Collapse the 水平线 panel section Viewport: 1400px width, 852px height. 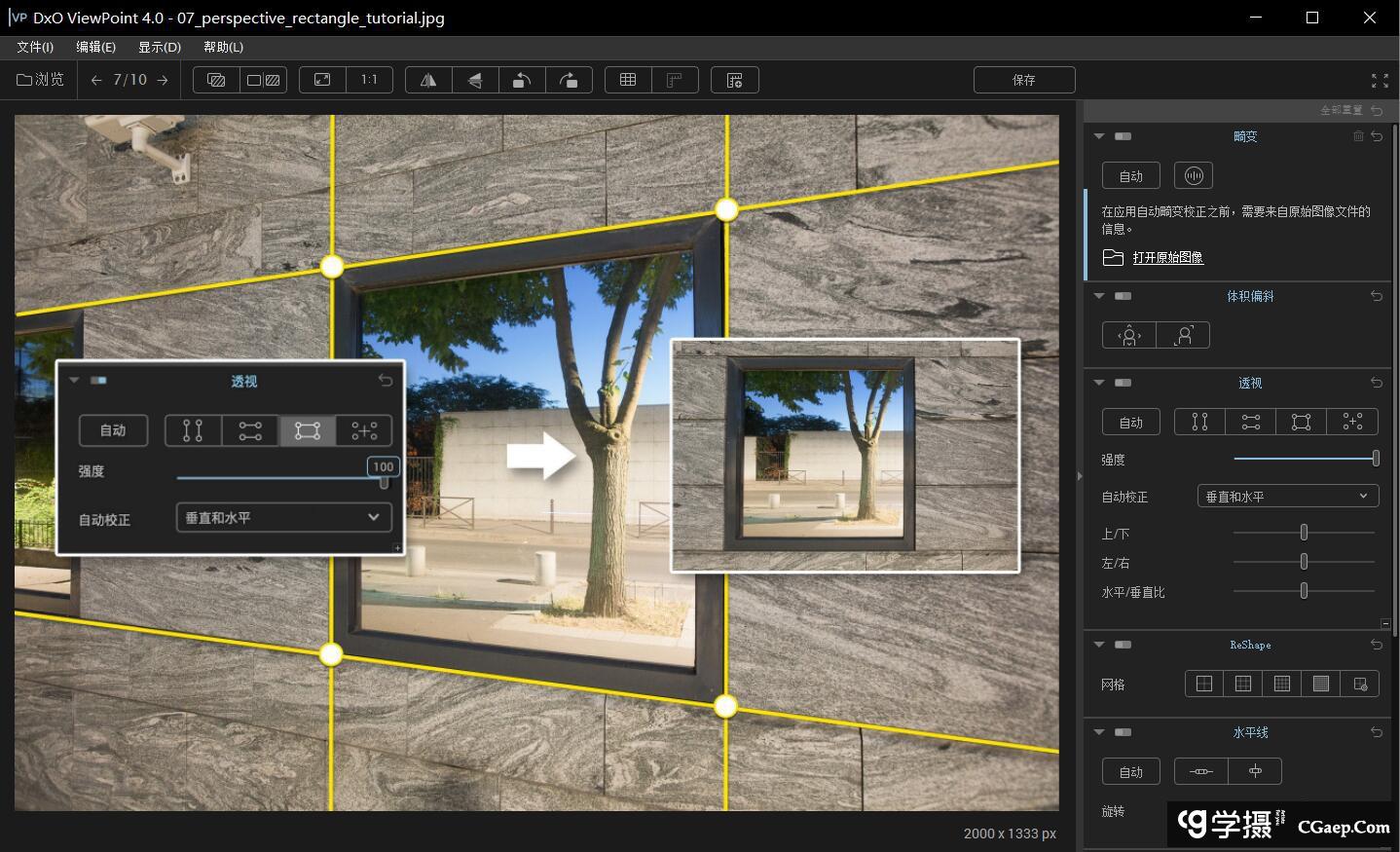pos(1099,732)
